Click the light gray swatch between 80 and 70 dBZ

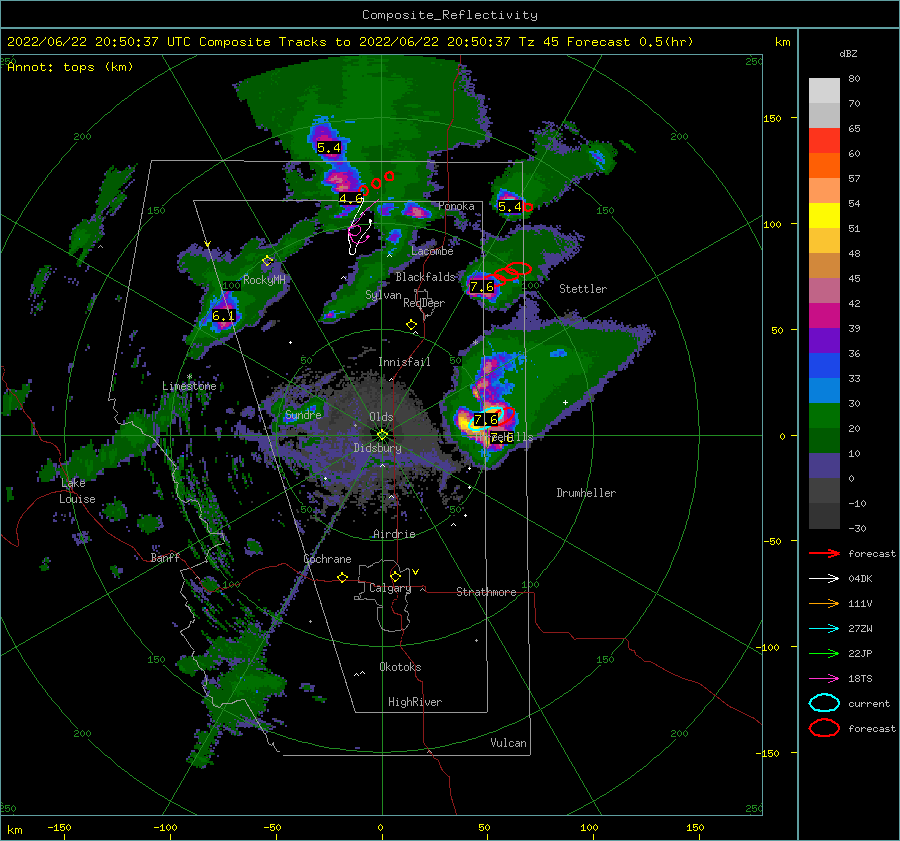pyautogui.click(x=824, y=91)
